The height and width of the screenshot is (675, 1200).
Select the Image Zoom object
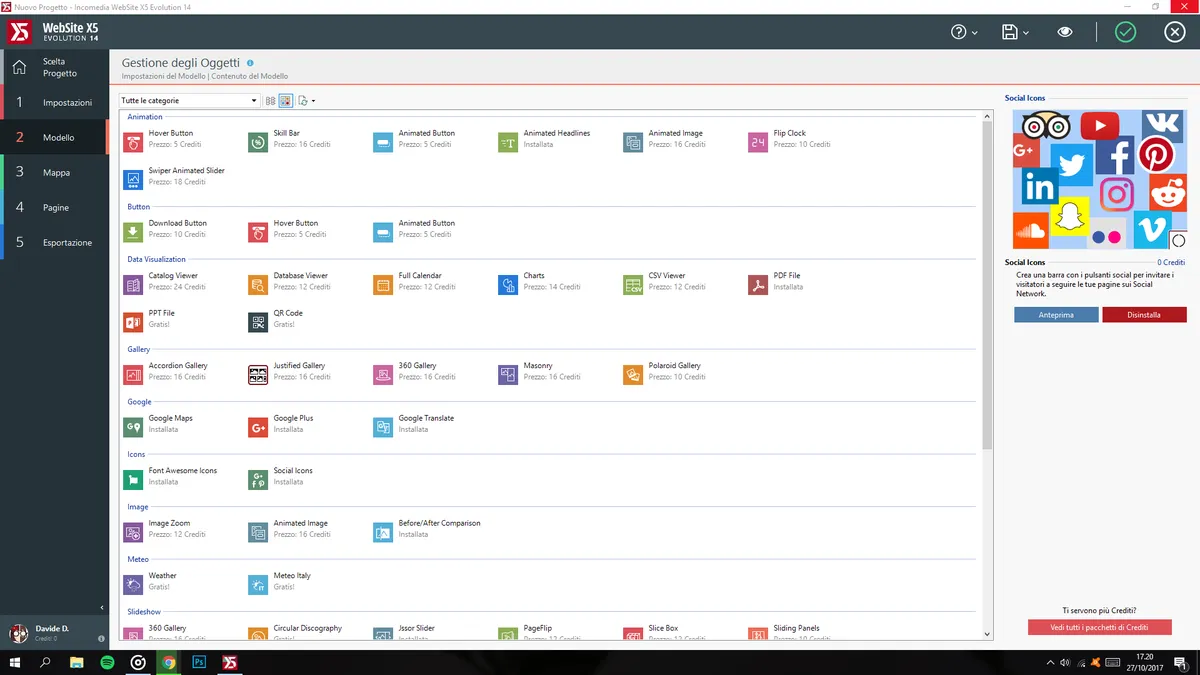[167, 529]
